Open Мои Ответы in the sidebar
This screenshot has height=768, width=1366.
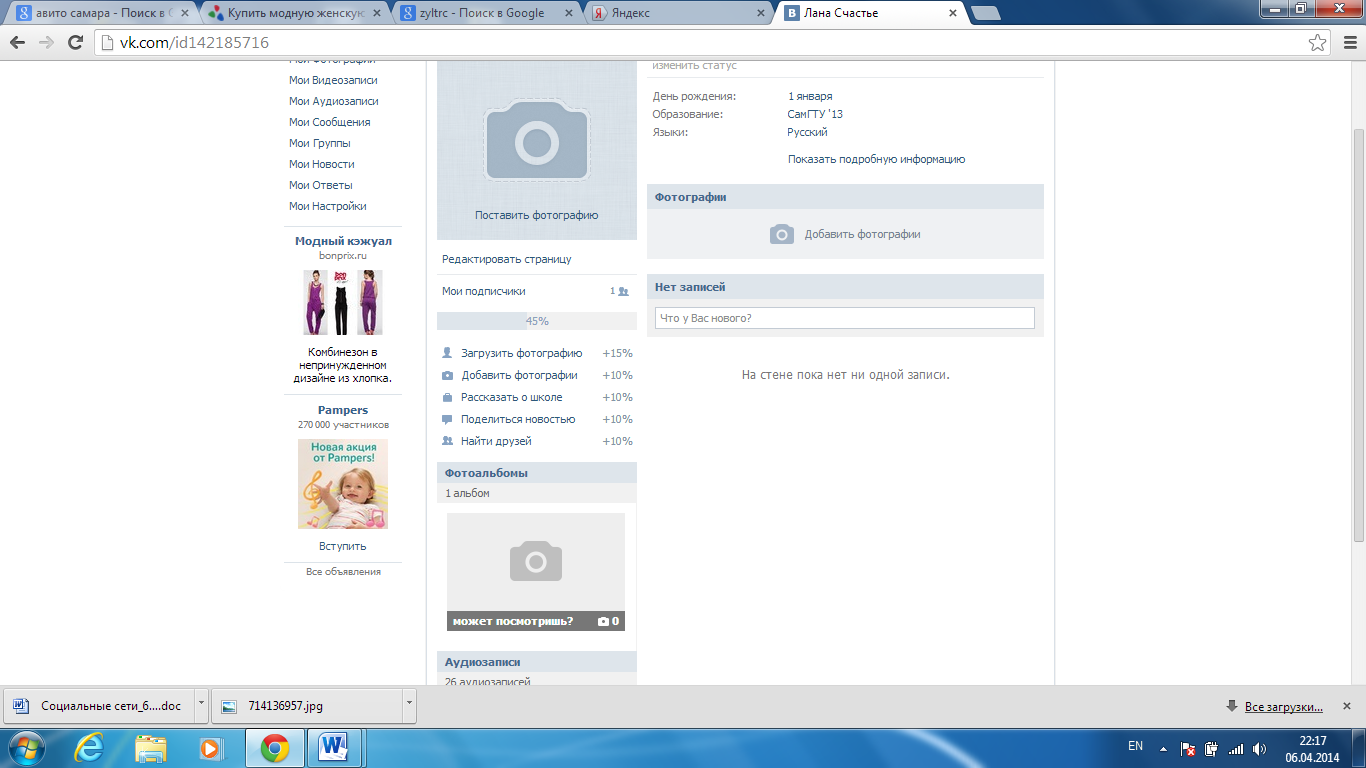pyautogui.click(x=320, y=185)
